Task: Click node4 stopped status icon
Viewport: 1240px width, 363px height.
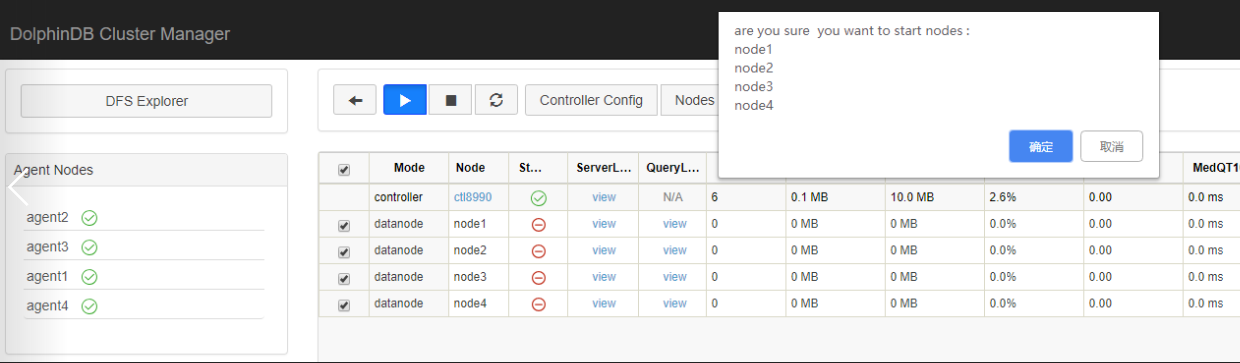Action: coord(538,304)
